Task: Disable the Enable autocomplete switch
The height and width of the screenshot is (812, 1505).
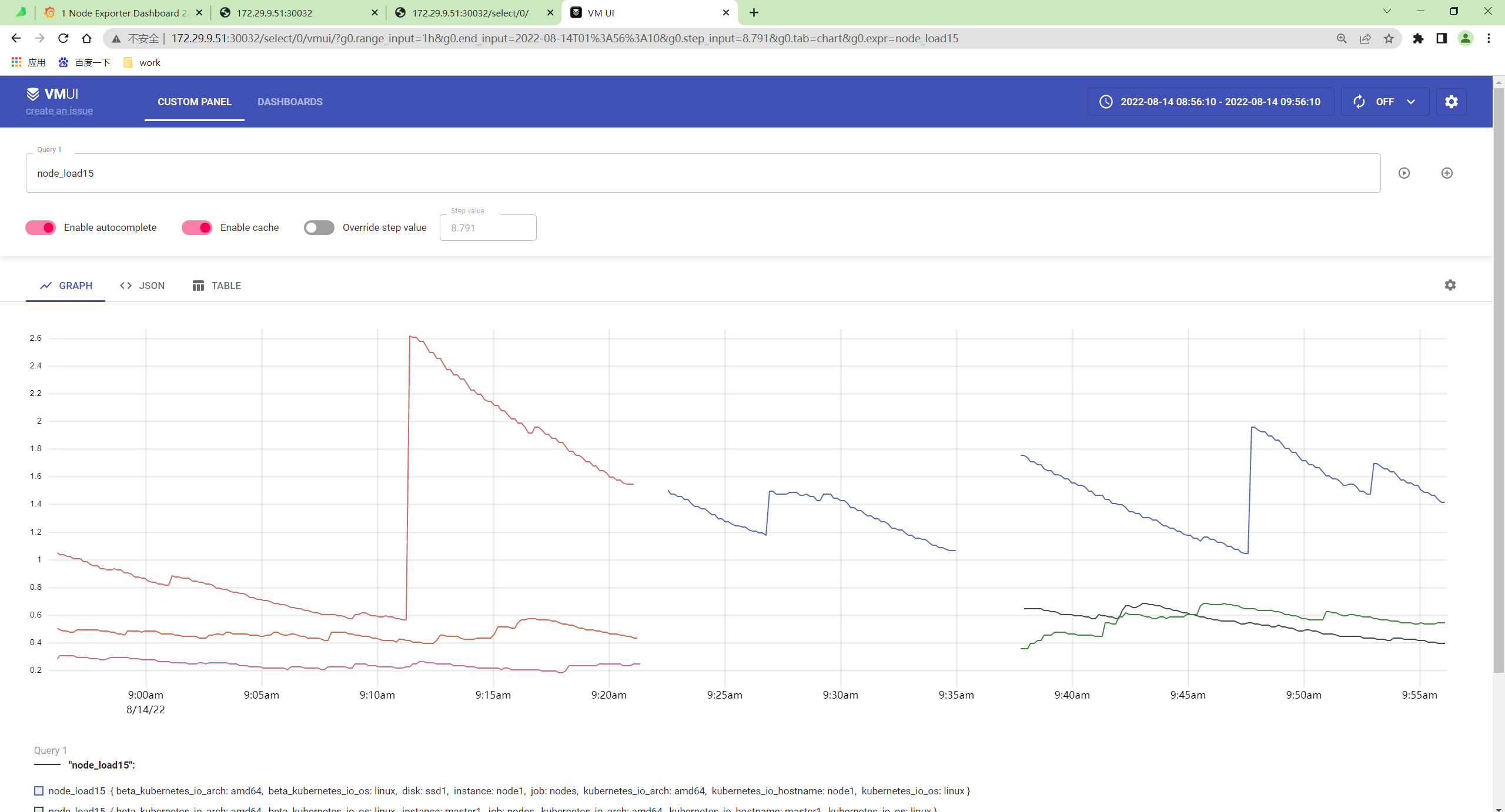Action: pos(41,227)
